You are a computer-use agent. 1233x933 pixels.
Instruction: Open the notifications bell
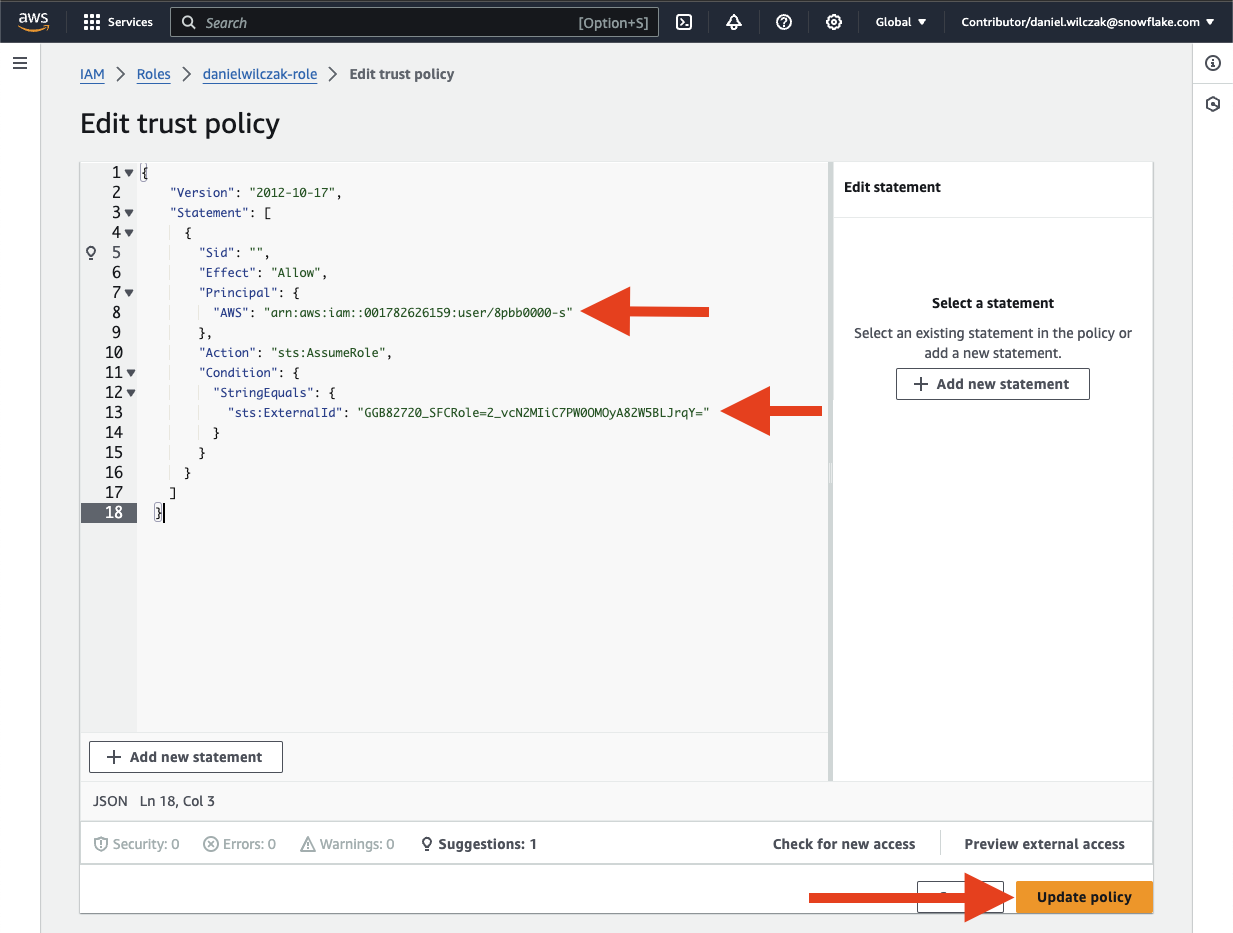tap(734, 22)
